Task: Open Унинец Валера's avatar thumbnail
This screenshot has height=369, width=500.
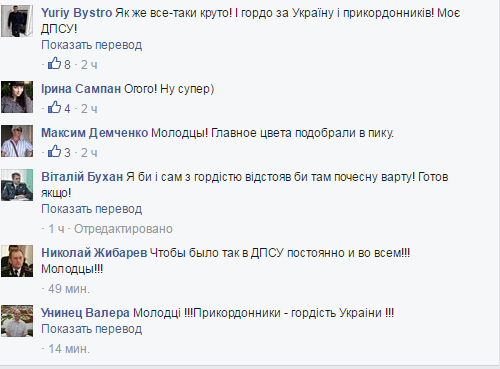Action: 17,321
